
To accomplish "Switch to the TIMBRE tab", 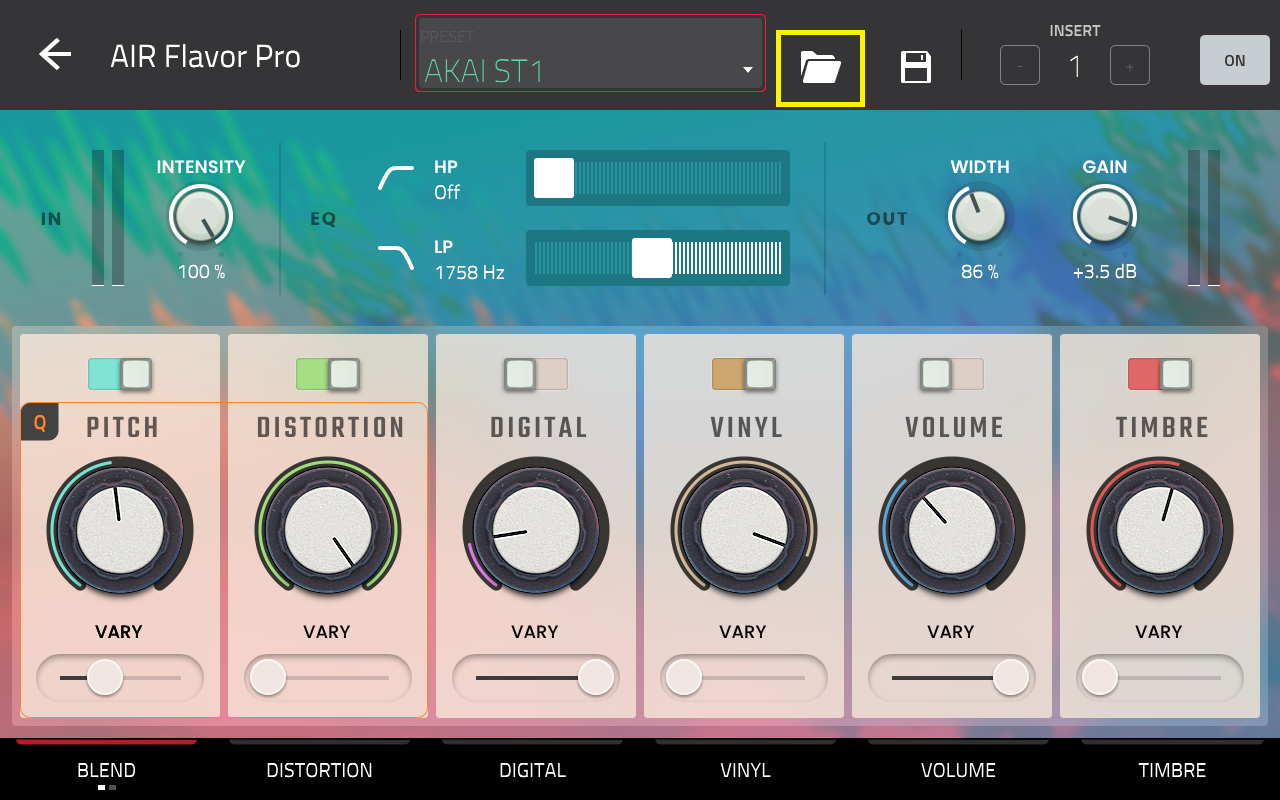I will coord(1173,769).
